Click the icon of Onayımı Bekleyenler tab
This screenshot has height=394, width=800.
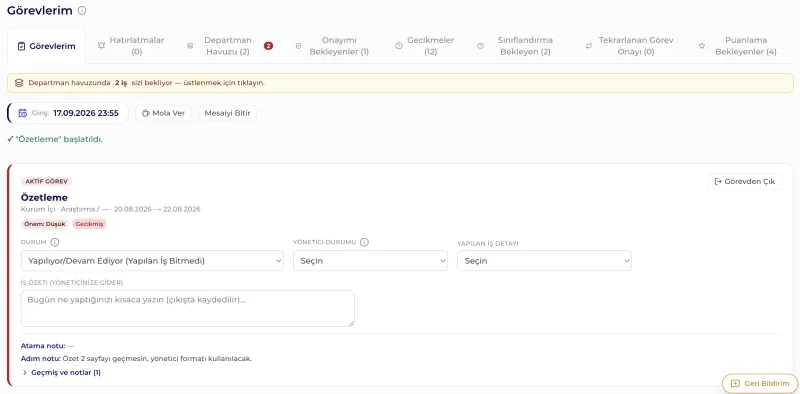click(x=298, y=46)
